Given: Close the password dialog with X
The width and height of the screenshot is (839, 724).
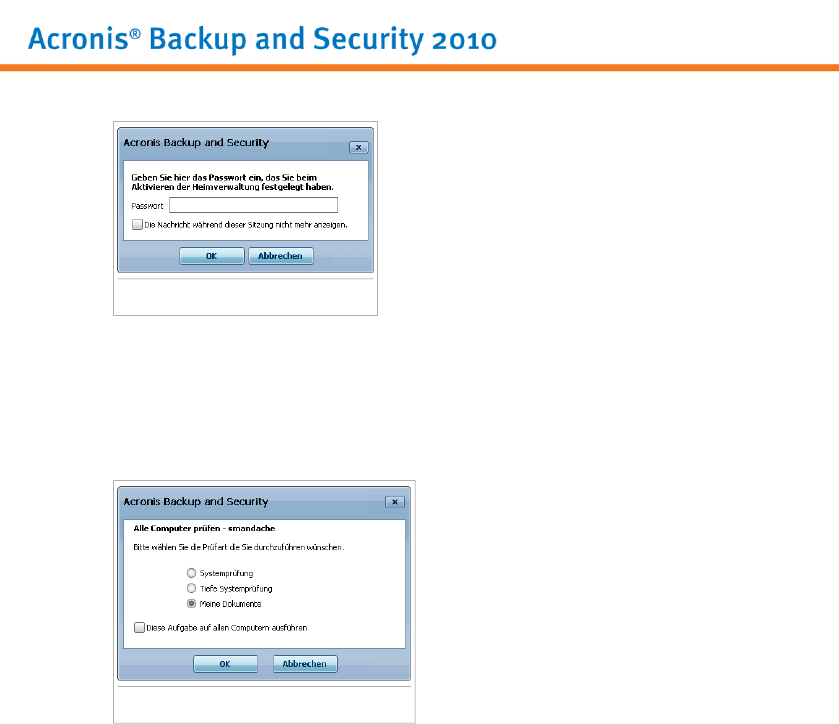Looking at the screenshot, I should click(x=359, y=147).
